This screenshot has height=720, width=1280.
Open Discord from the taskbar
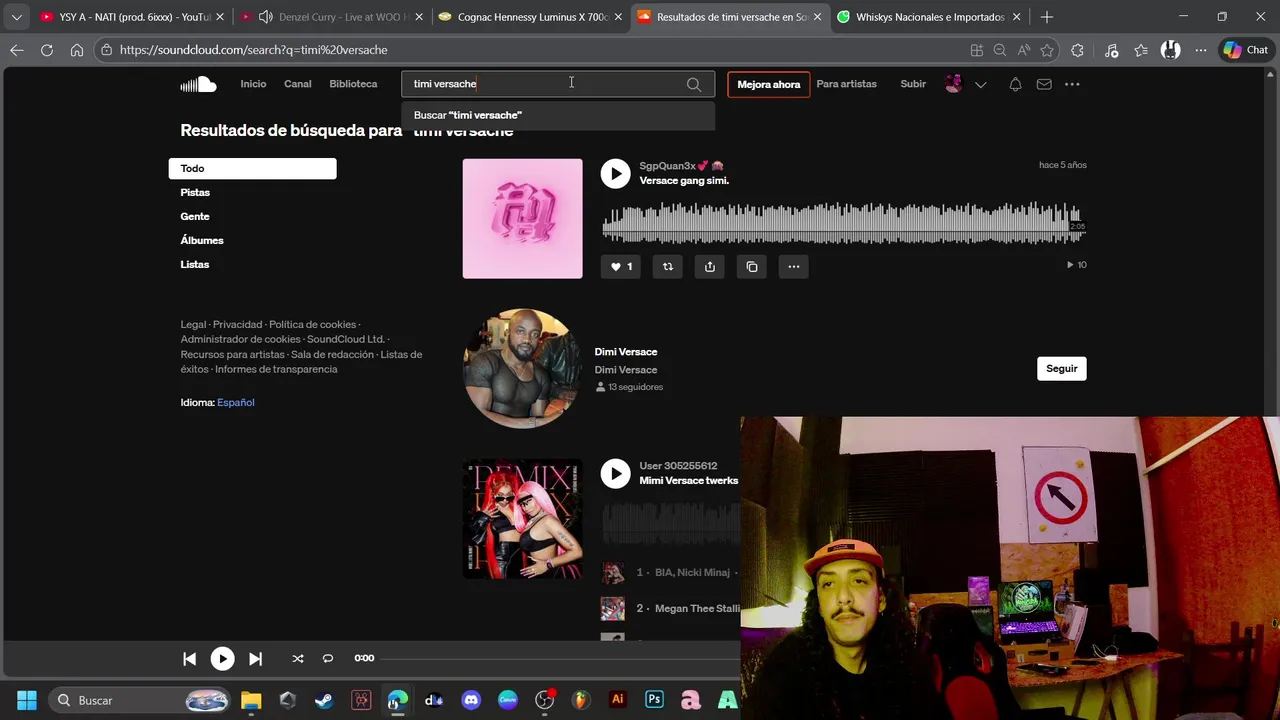click(x=471, y=700)
